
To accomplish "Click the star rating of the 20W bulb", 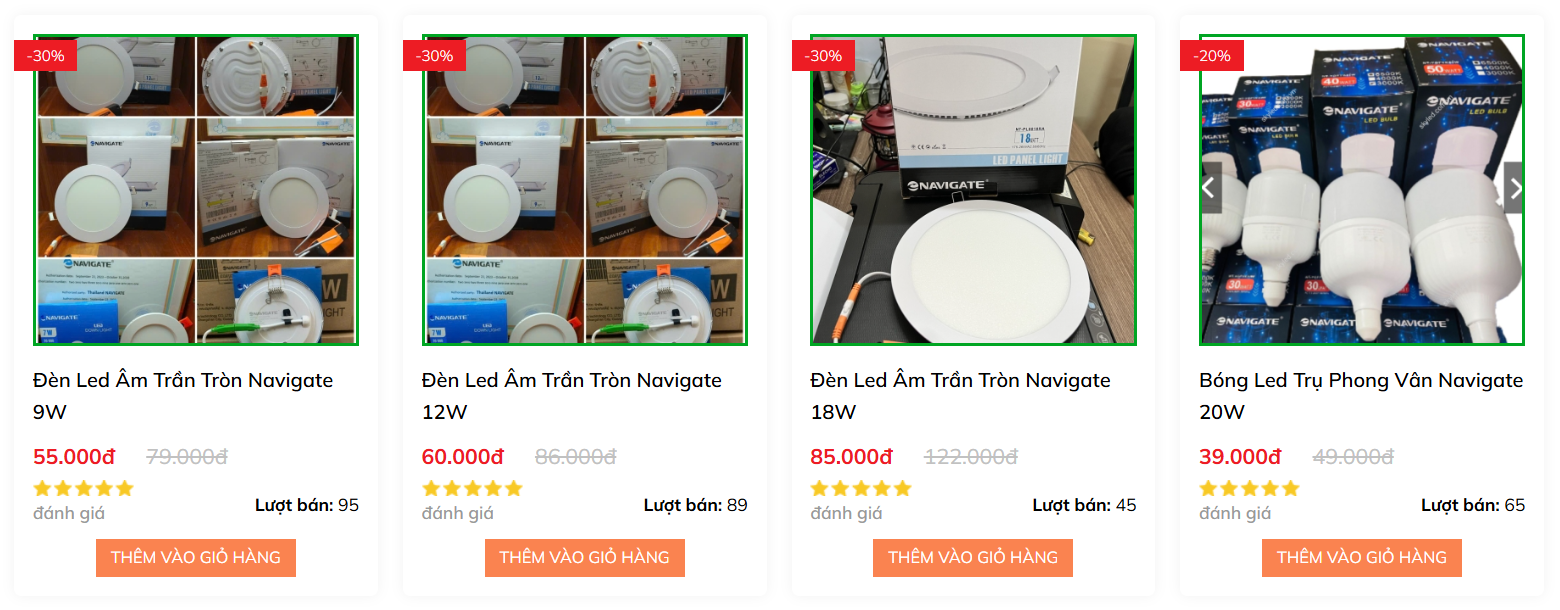I will point(1249,489).
